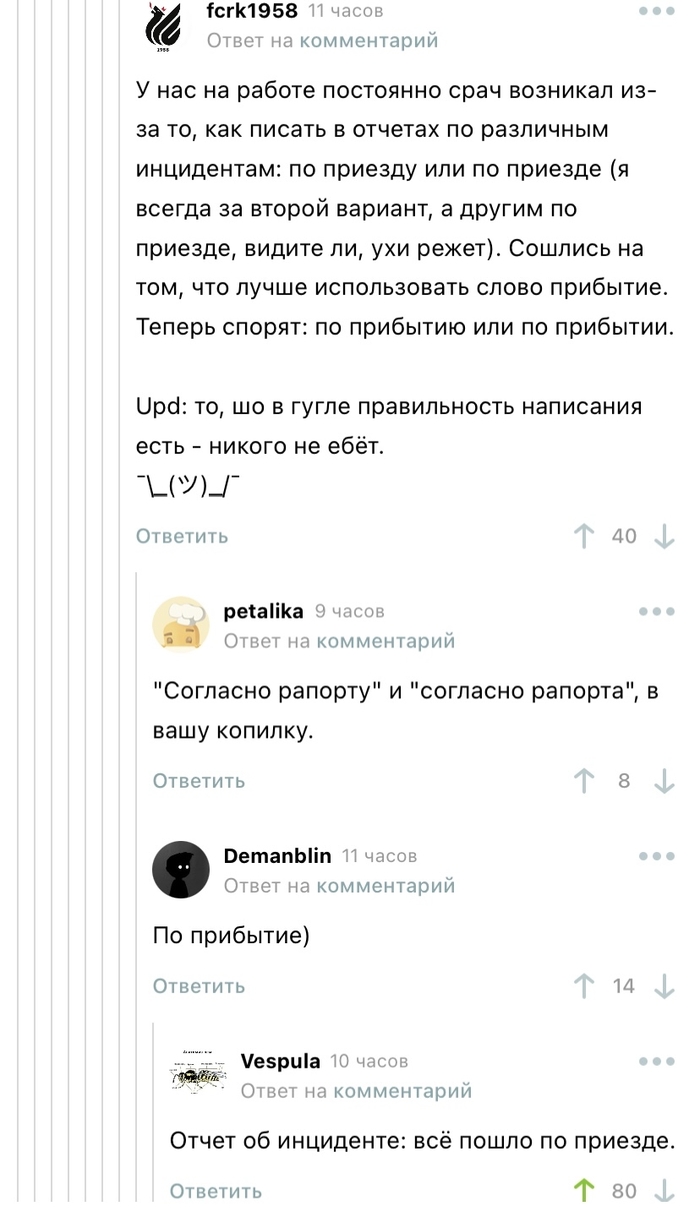
Task: Open Vespula's user profile
Action: click(x=280, y=1062)
